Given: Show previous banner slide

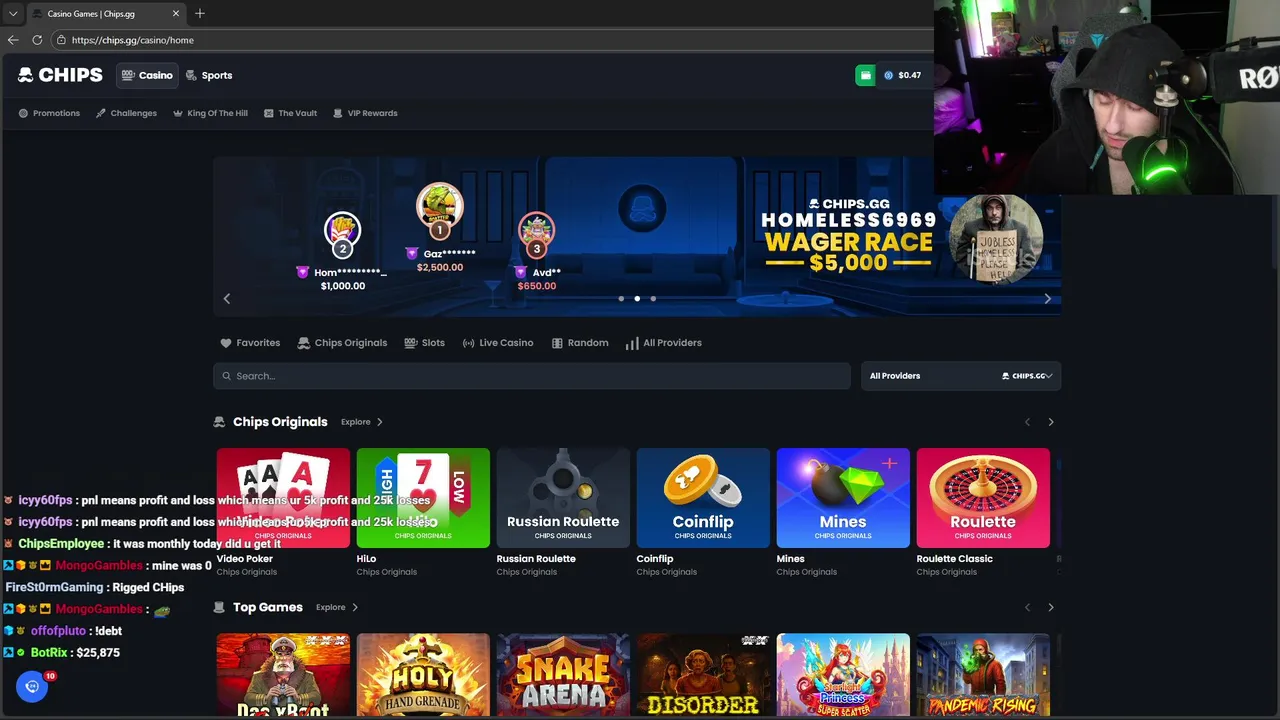Looking at the screenshot, I should point(227,298).
